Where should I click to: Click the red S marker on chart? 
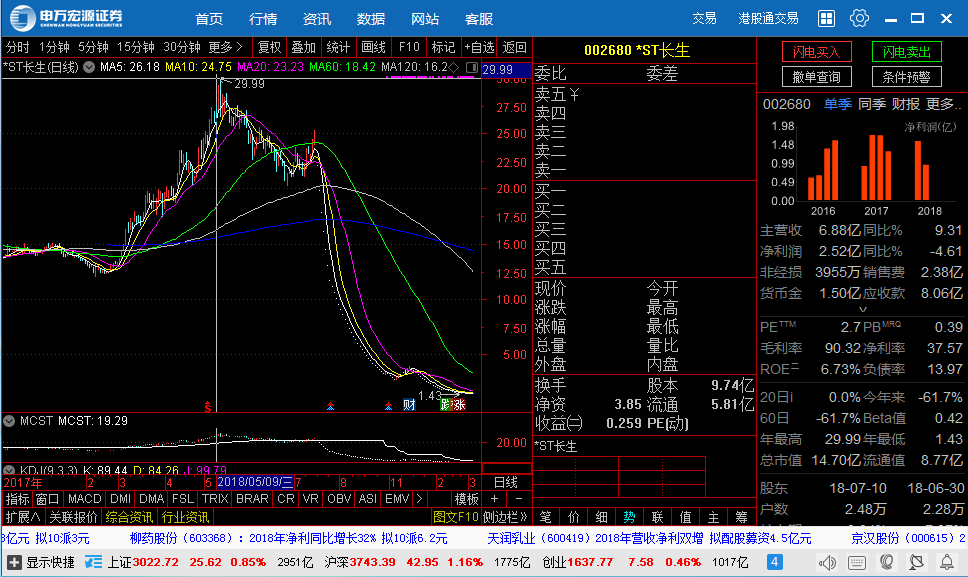point(208,406)
